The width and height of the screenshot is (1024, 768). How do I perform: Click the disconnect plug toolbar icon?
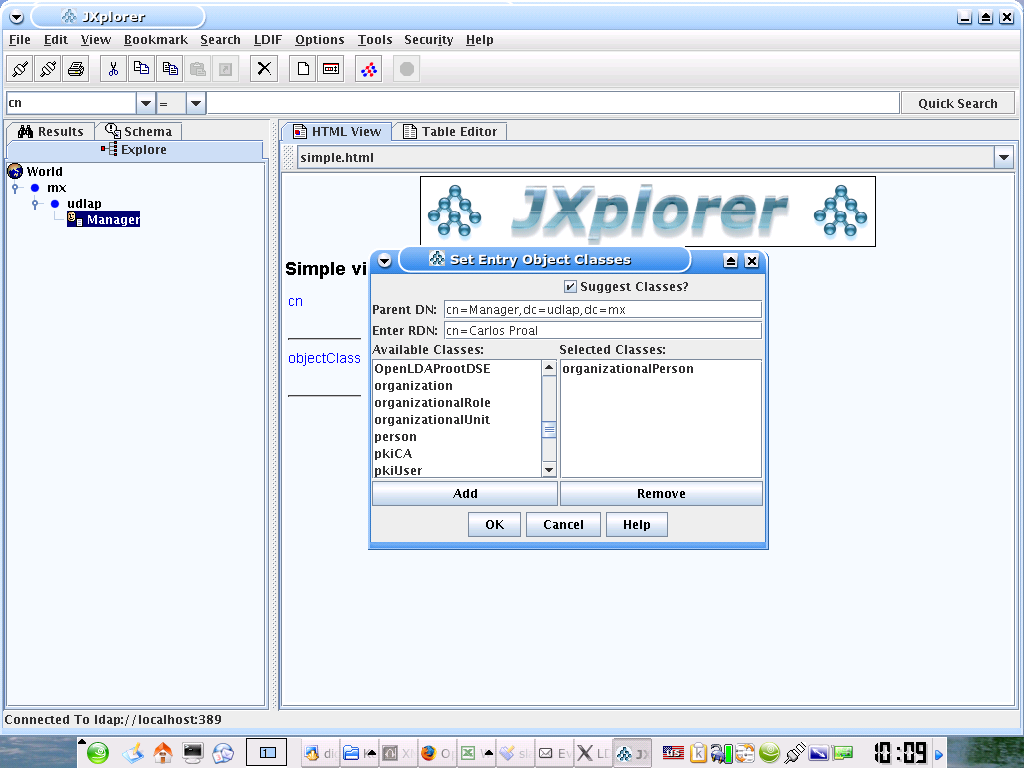coord(48,69)
